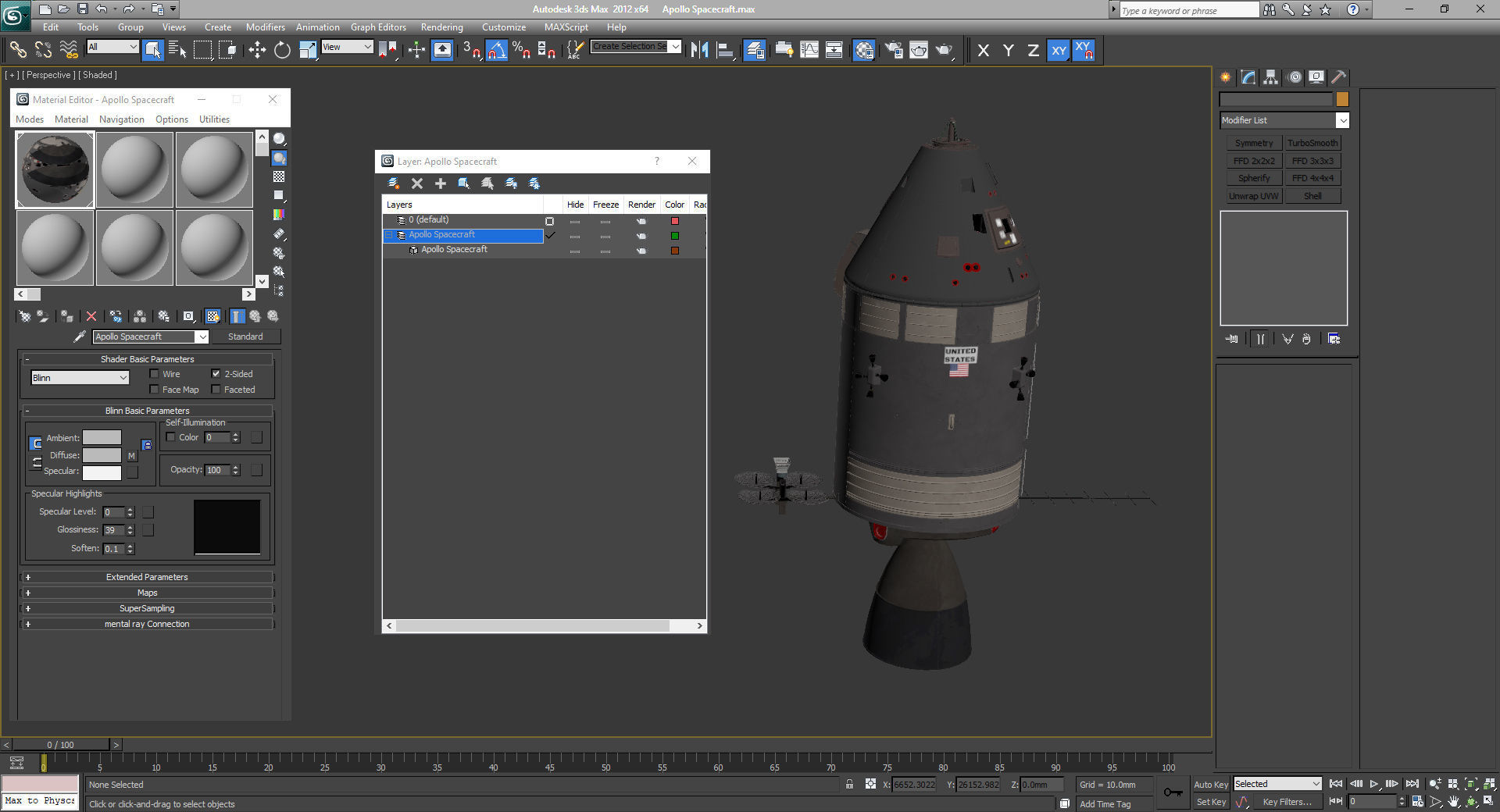
Task: Activate the Select Object tool
Action: tap(153, 50)
